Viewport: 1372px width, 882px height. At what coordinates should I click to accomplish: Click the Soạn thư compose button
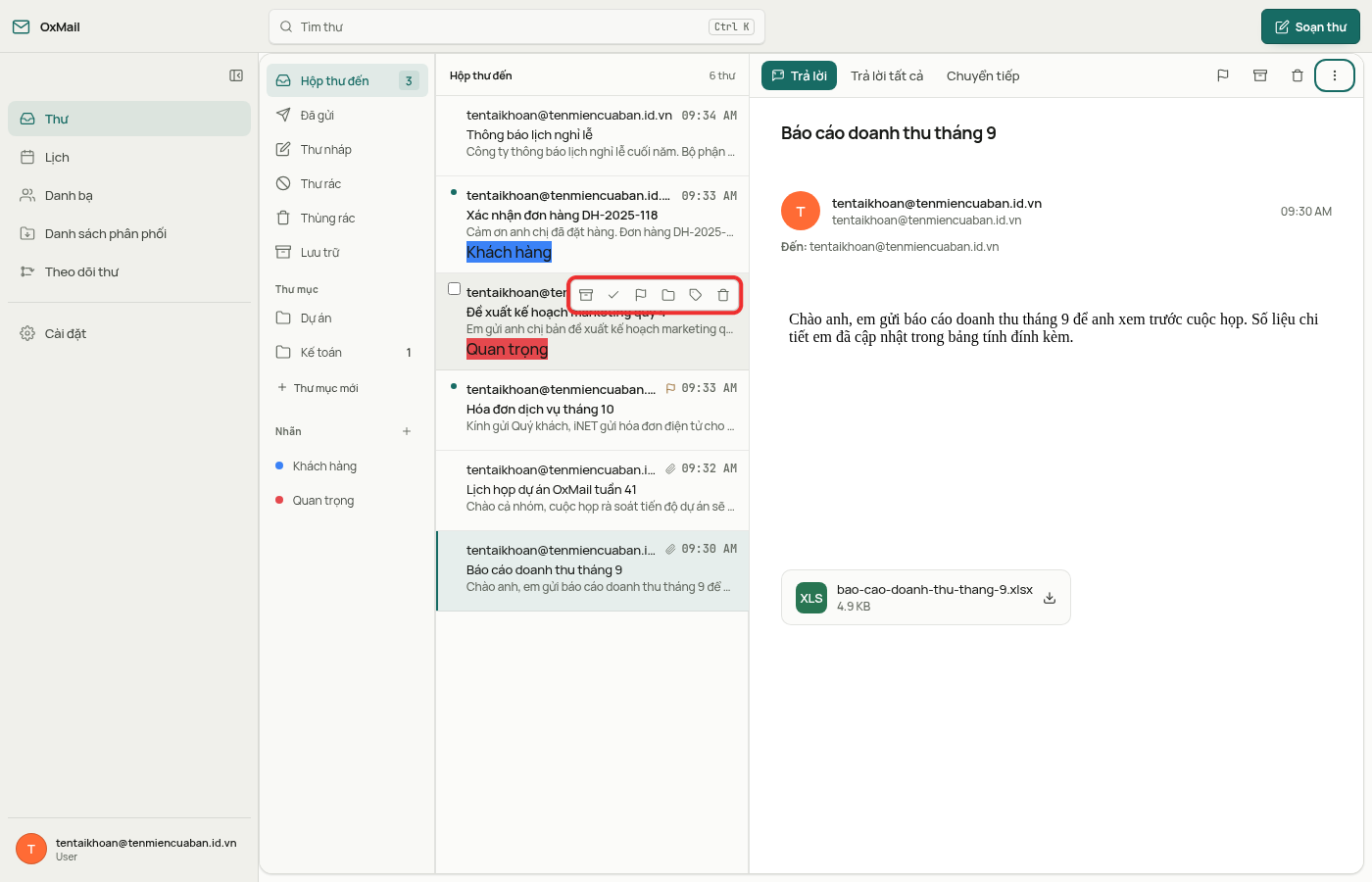tap(1310, 26)
